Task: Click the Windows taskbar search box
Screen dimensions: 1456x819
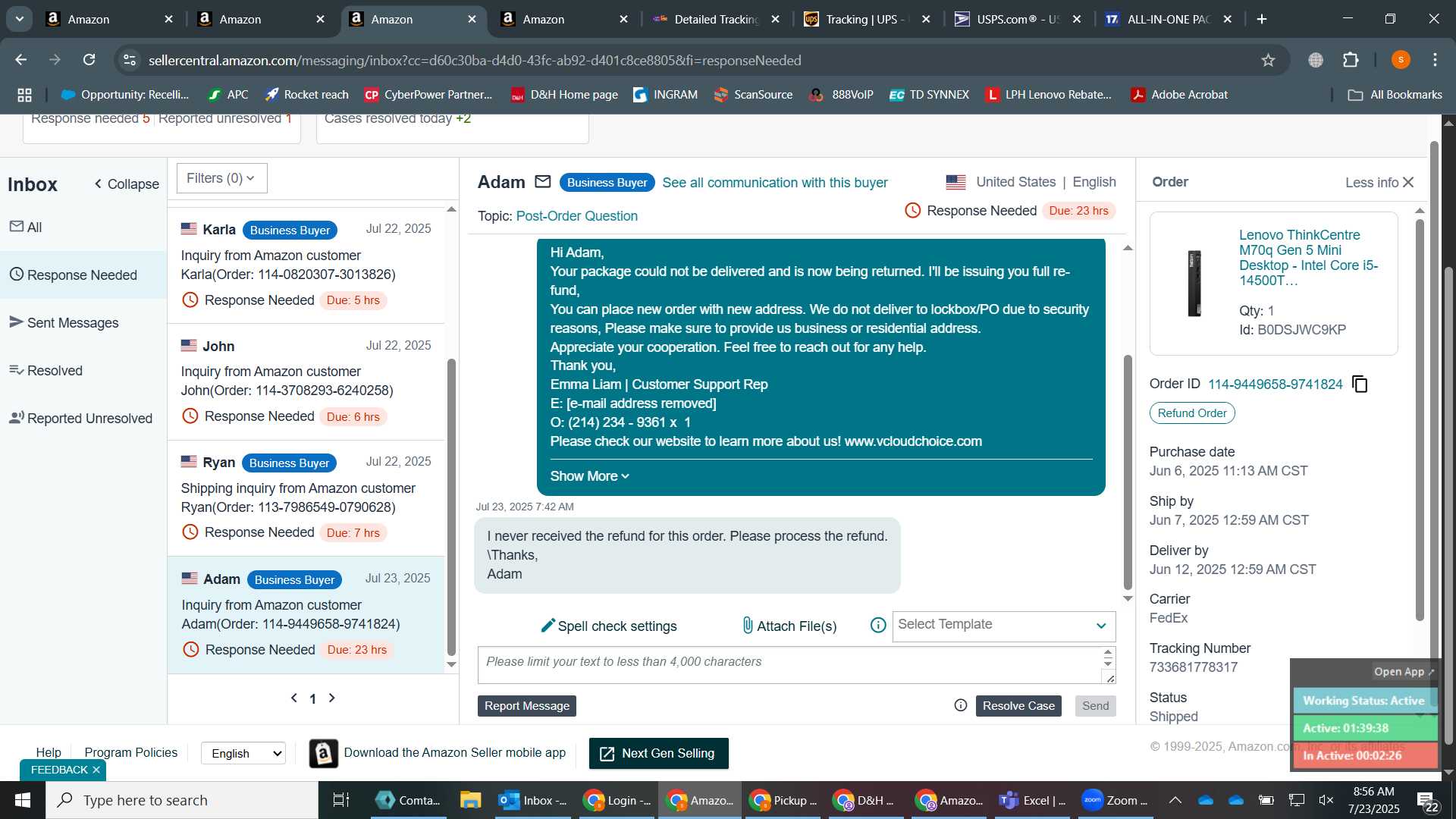Action: pos(182,800)
